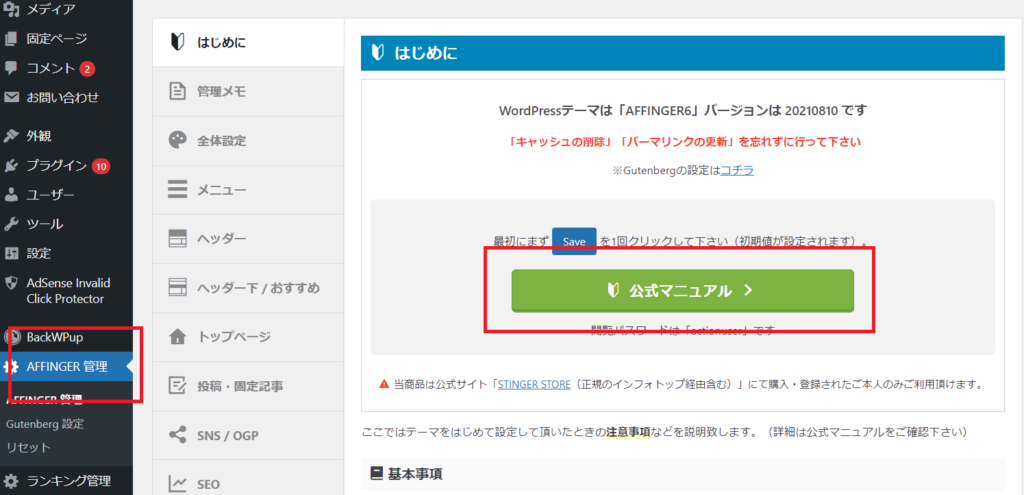The image size is (1024, 495).
Task: Click the ヘッダー layout icon
Action: click(x=177, y=239)
